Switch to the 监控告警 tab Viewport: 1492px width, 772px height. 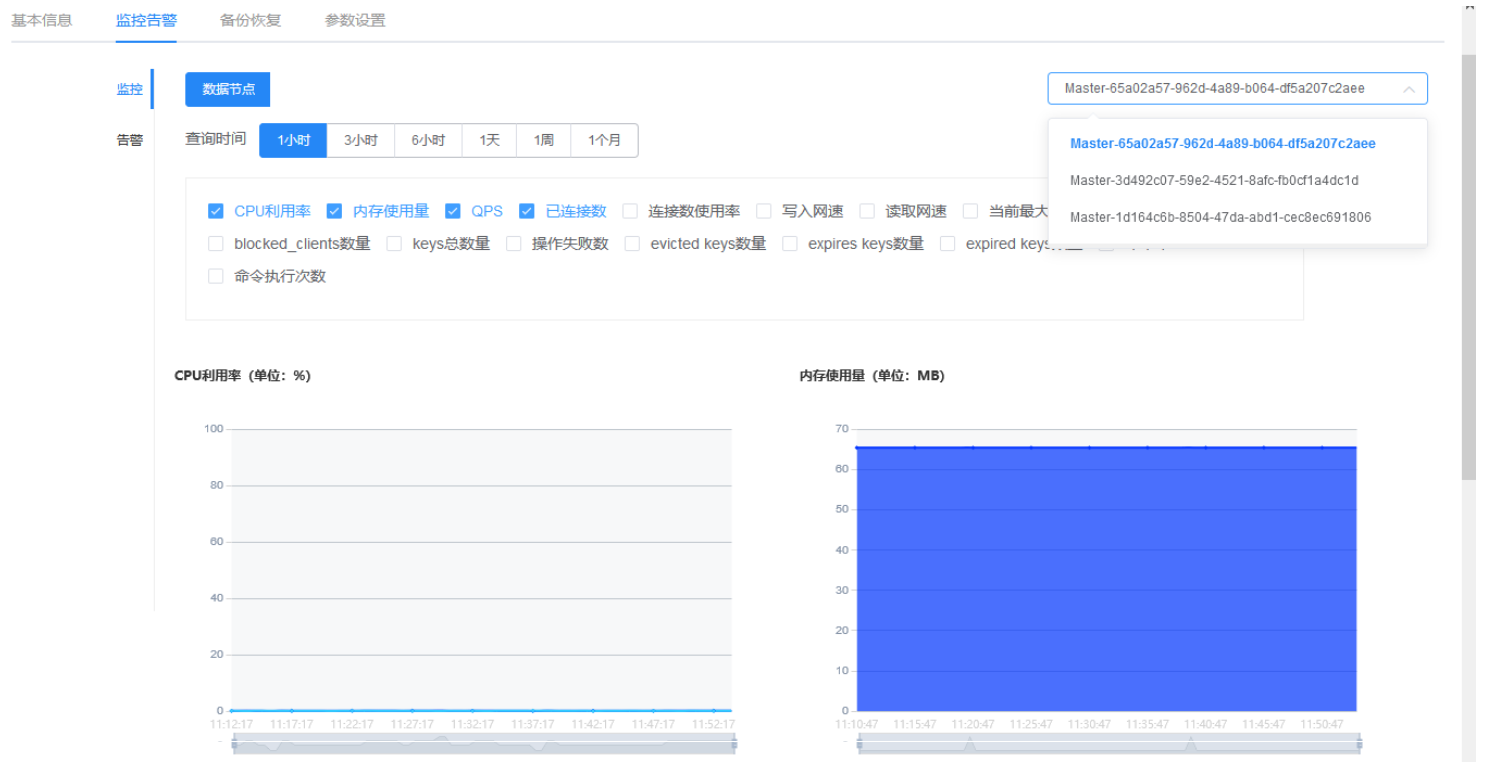tap(146, 20)
